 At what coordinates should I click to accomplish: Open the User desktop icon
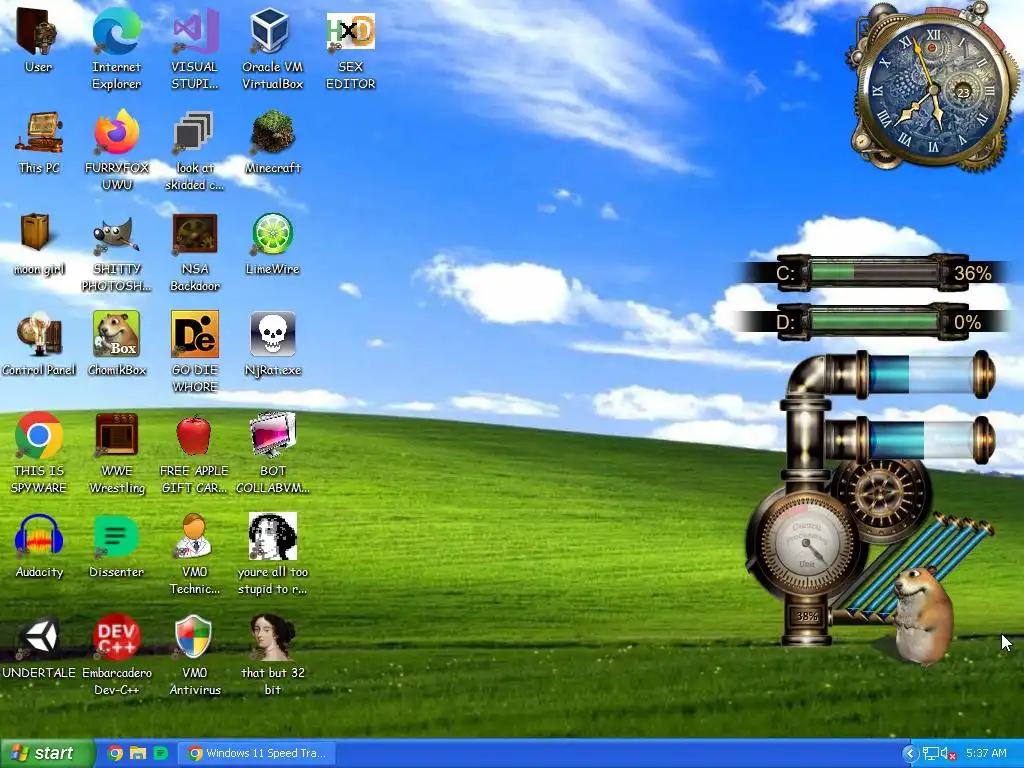pyautogui.click(x=38, y=31)
